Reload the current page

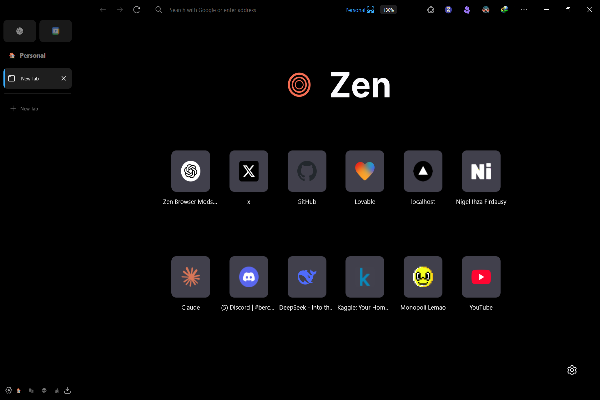coord(137,10)
